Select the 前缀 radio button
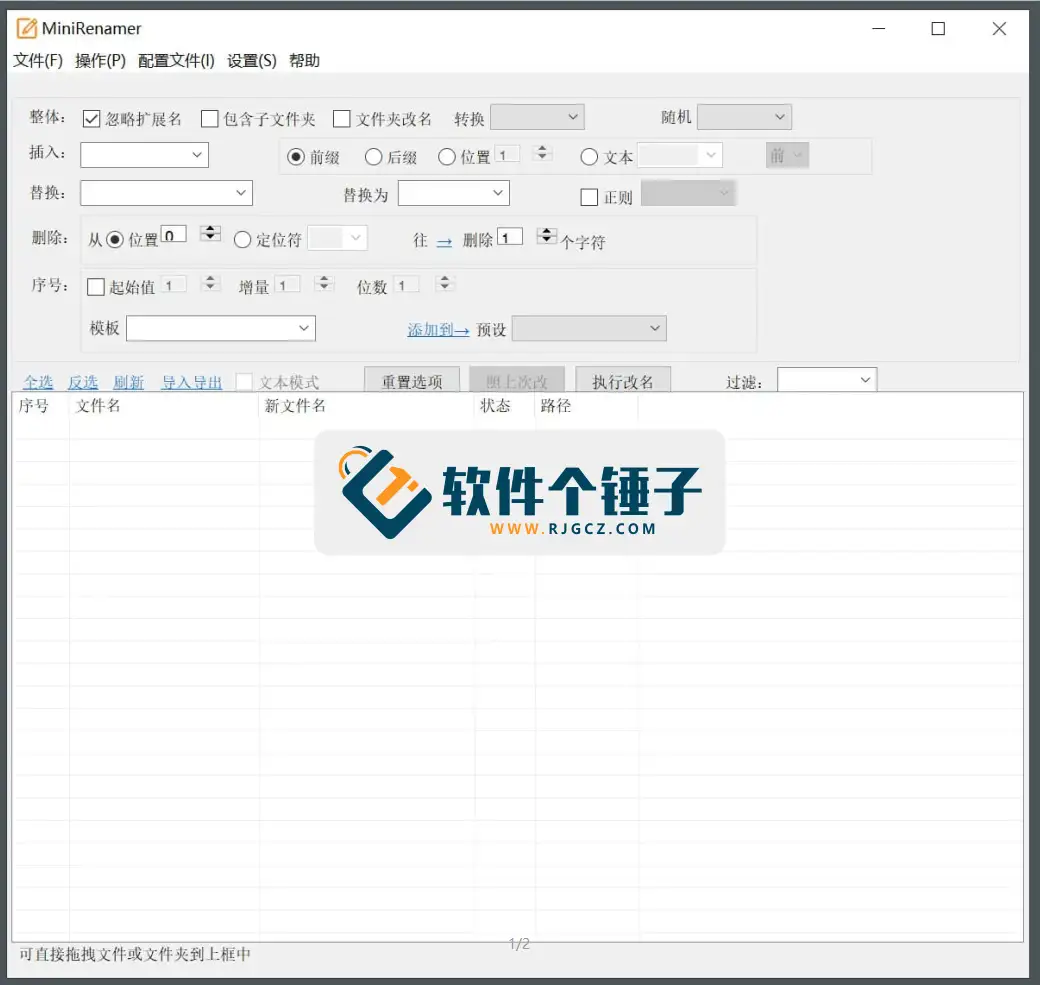The width and height of the screenshot is (1040, 985). click(x=296, y=157)
